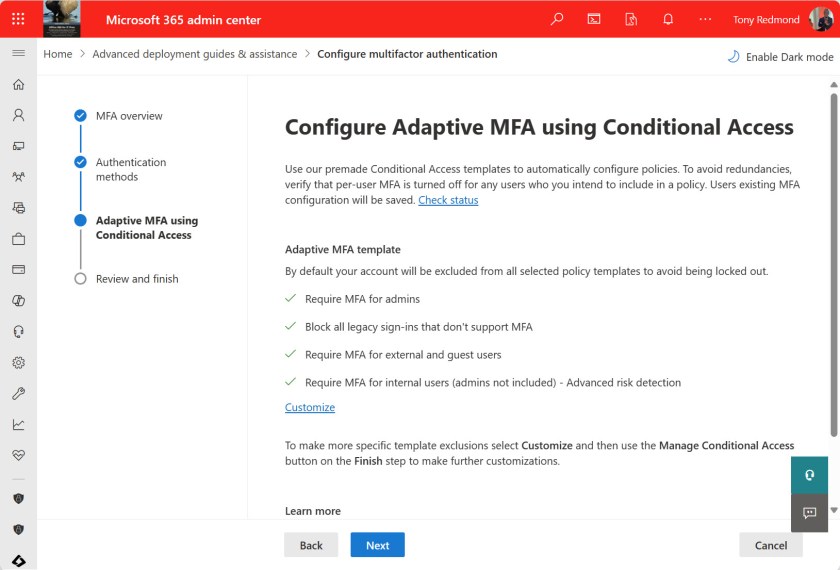Select the Authentication methods step

(x=120, y=169)
